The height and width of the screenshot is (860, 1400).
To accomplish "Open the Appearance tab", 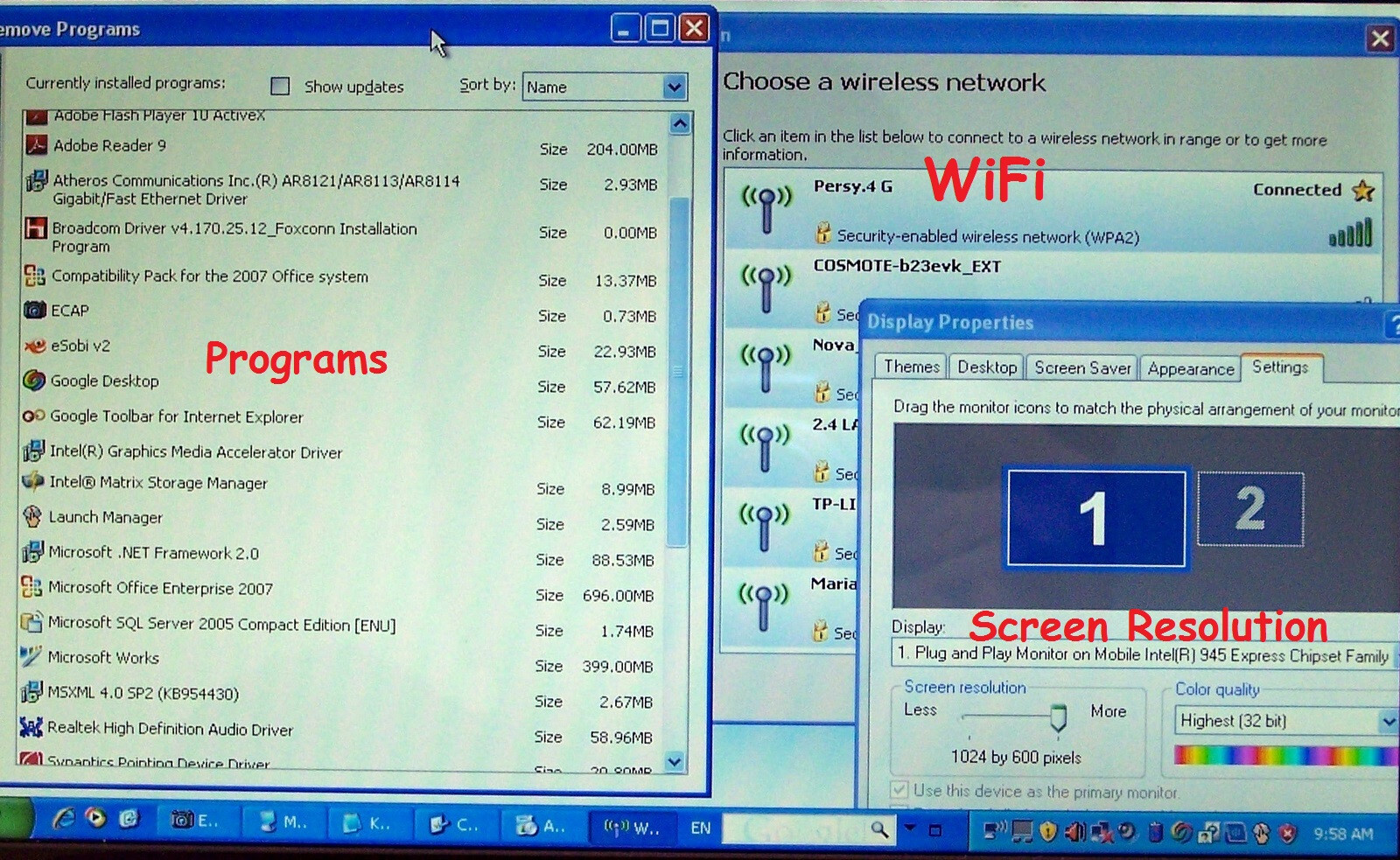I will (1191, 369).
